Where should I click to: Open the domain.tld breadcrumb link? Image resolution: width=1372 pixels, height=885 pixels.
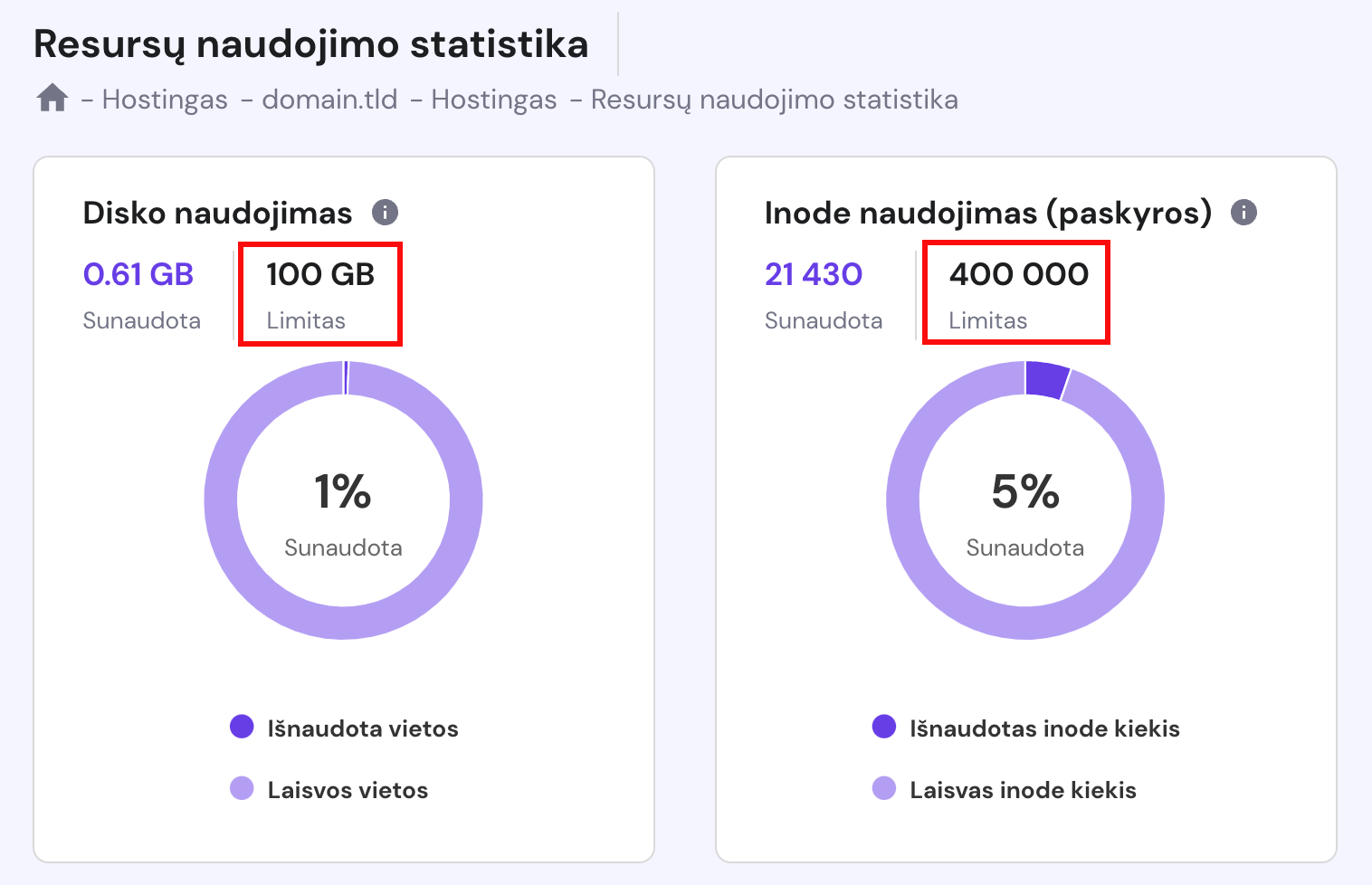tap(329, 100)
